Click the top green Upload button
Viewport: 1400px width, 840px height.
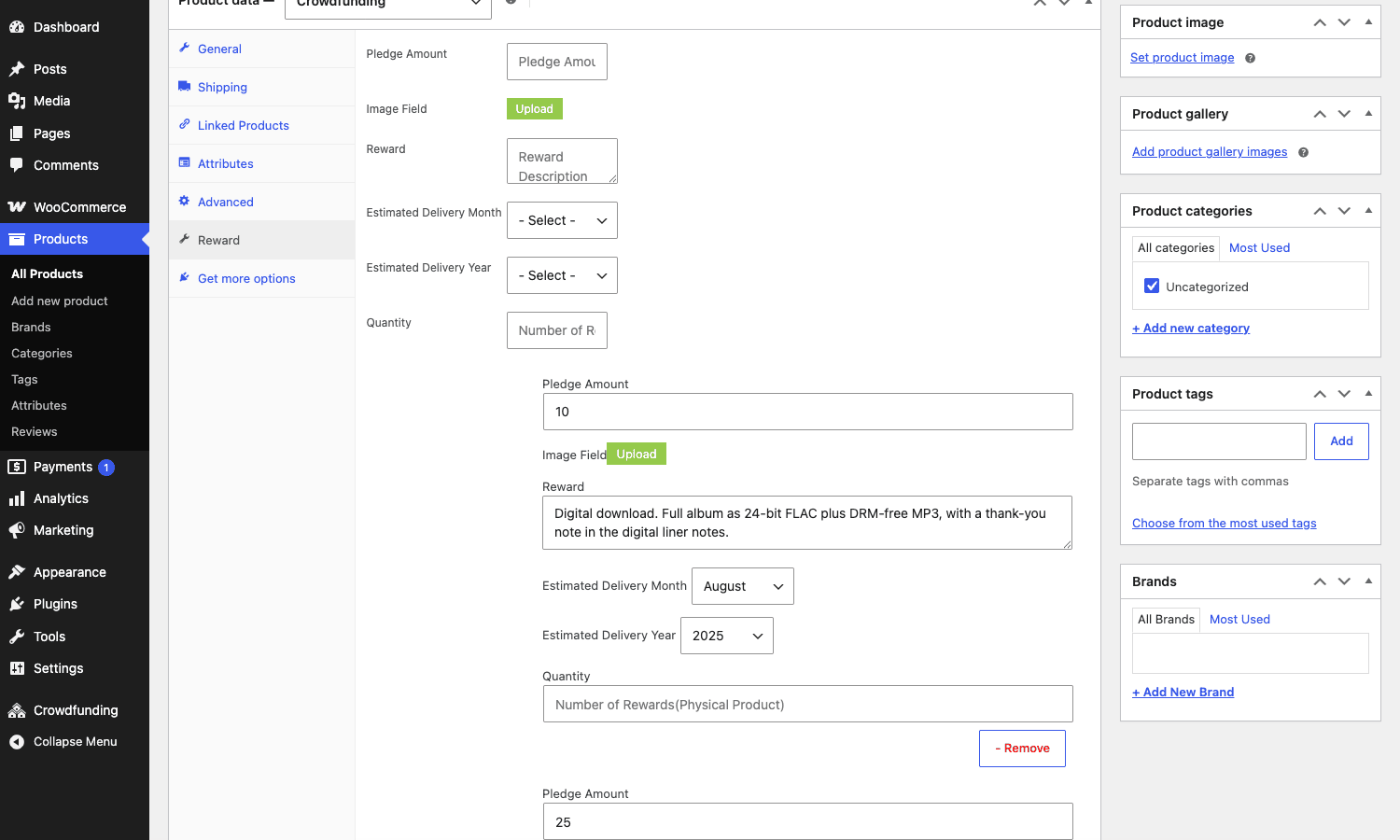coord(535,109)
